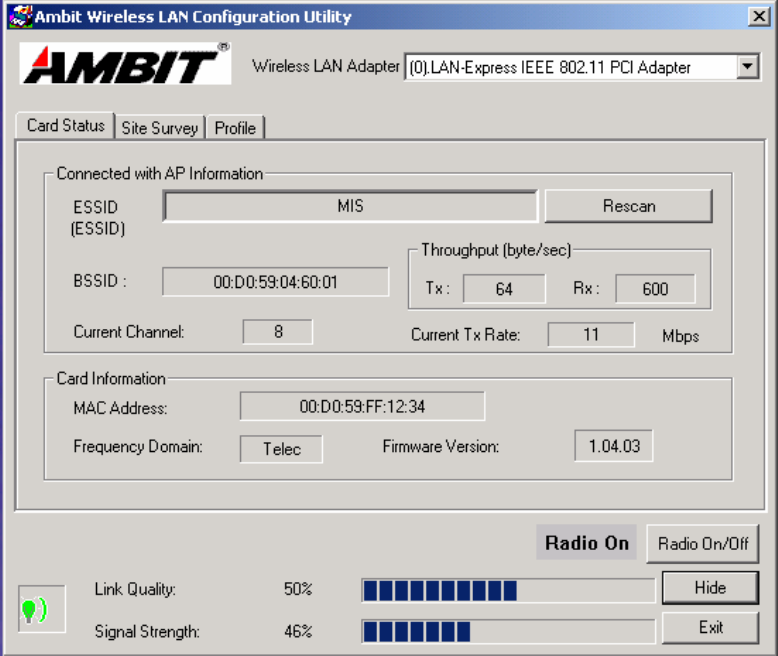Click the MAC Address label
778x656 pixels.
(120, 408)
